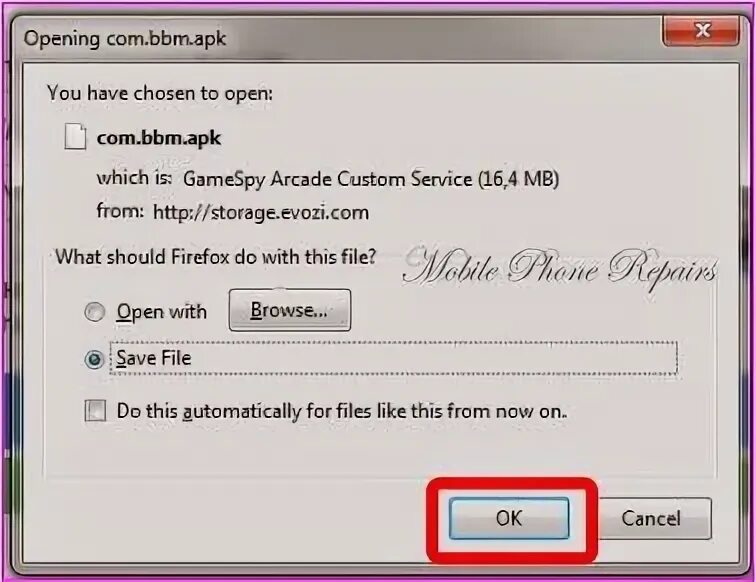Viewport: 756px width, 582px height.
Task: Click the Browse... button
Action: (290, 310)
